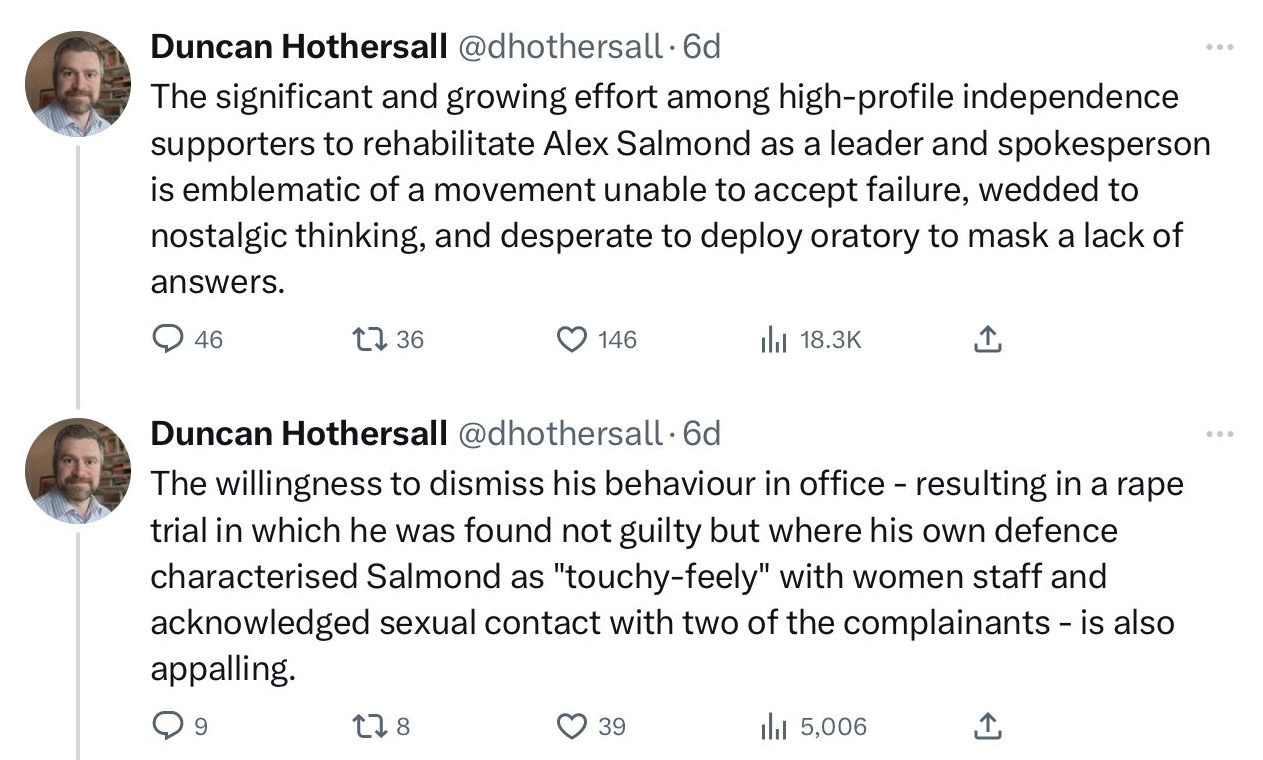The height and width of the screenshot is (760, 1263).
Task: Open Duncan Hothersall name link in second tweet
Action: pos(298,433)
